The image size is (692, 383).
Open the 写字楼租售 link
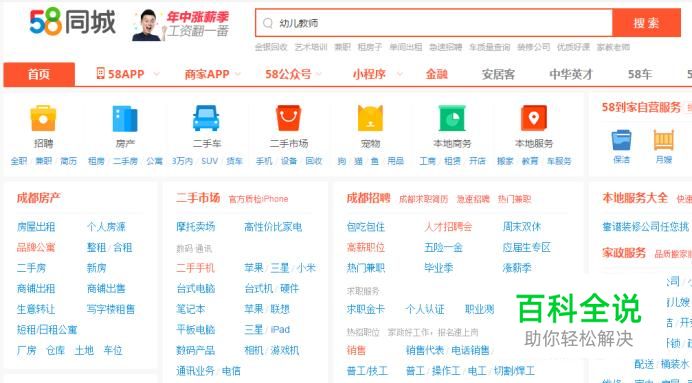tap(111, 309)
